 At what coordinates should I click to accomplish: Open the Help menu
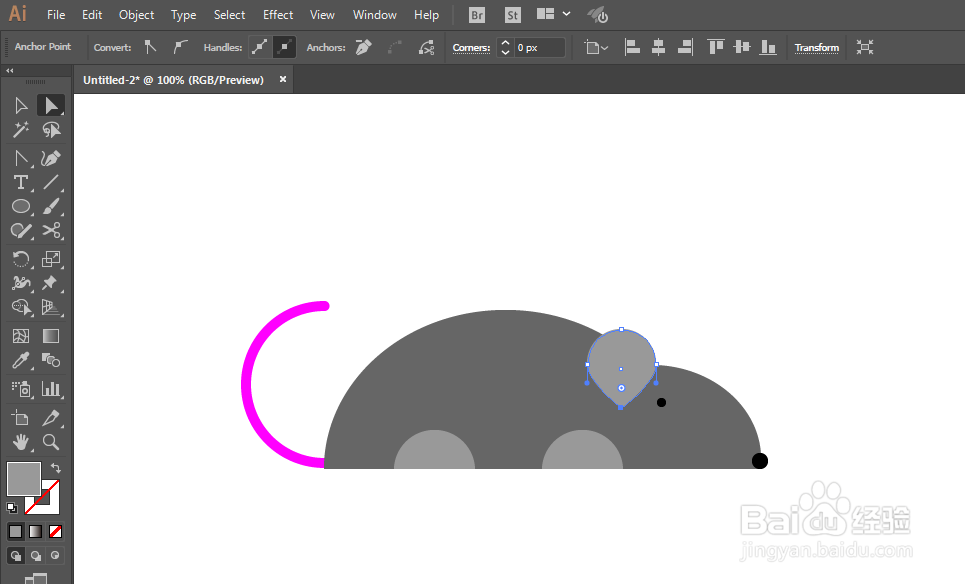pyautogui.click(x=426, y=15)
